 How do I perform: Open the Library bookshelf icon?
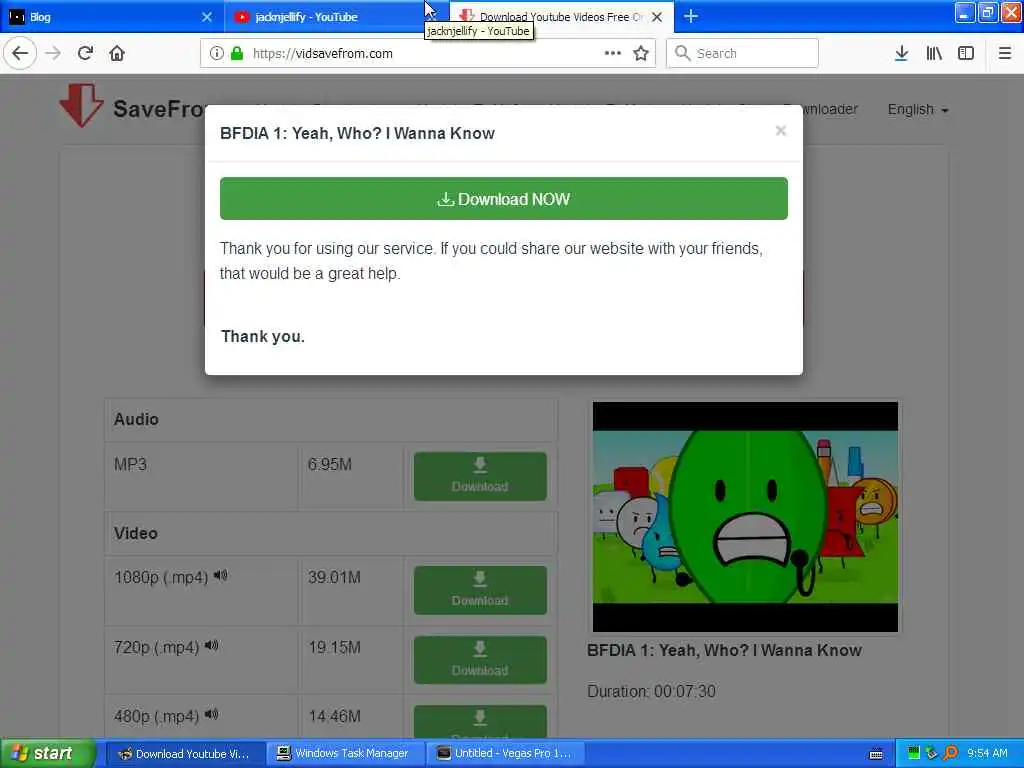[934, 53]
